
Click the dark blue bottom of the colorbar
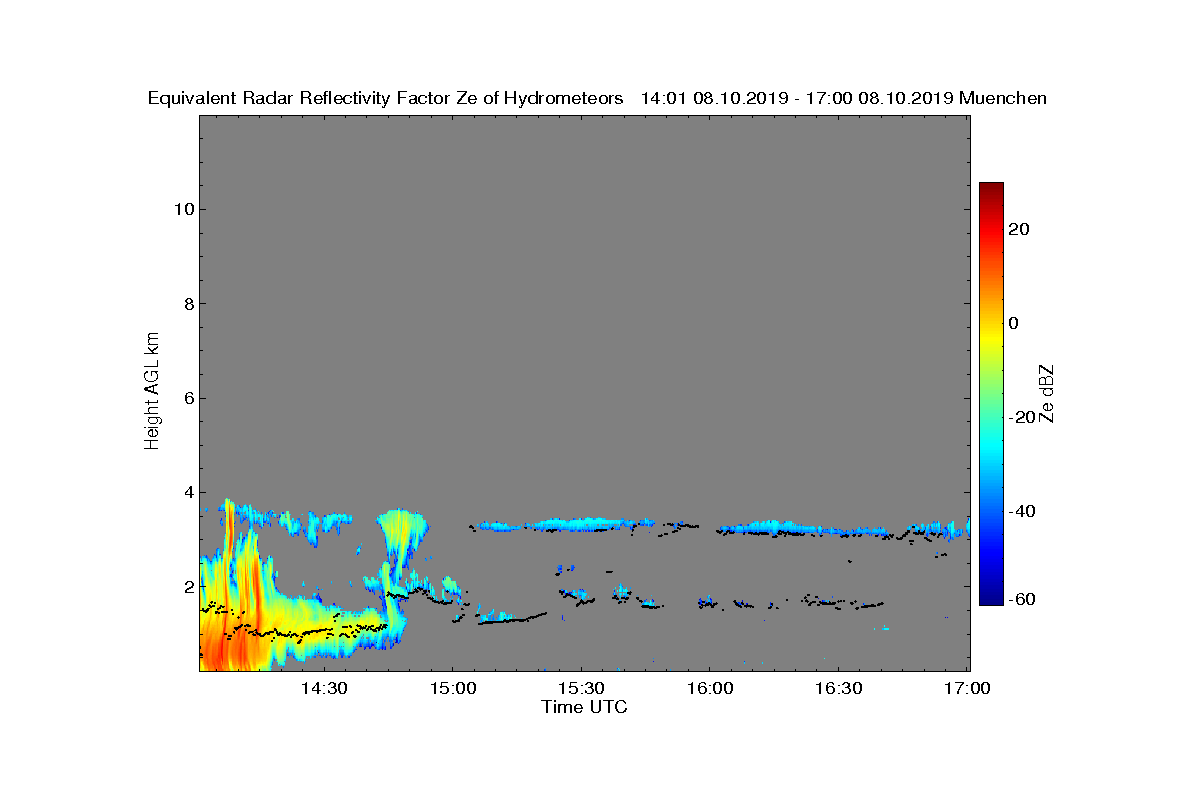tap(991, 597)
